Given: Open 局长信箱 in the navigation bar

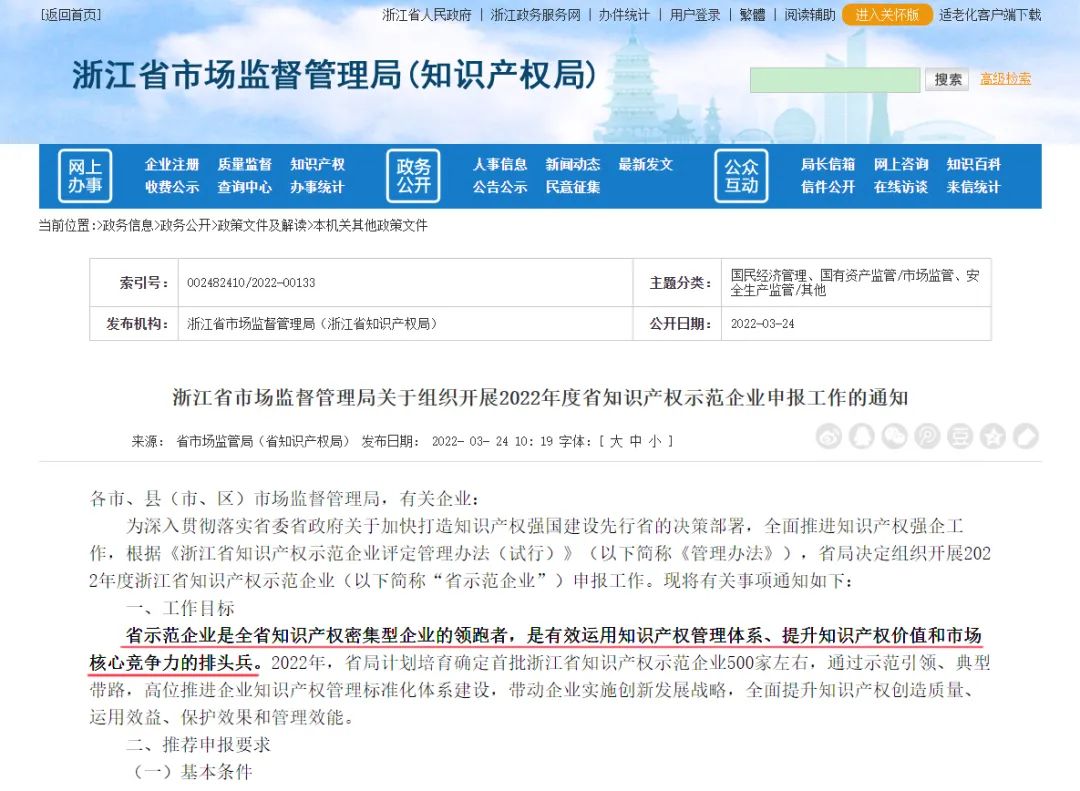Looking at the screenshot, I should [828, 164].
